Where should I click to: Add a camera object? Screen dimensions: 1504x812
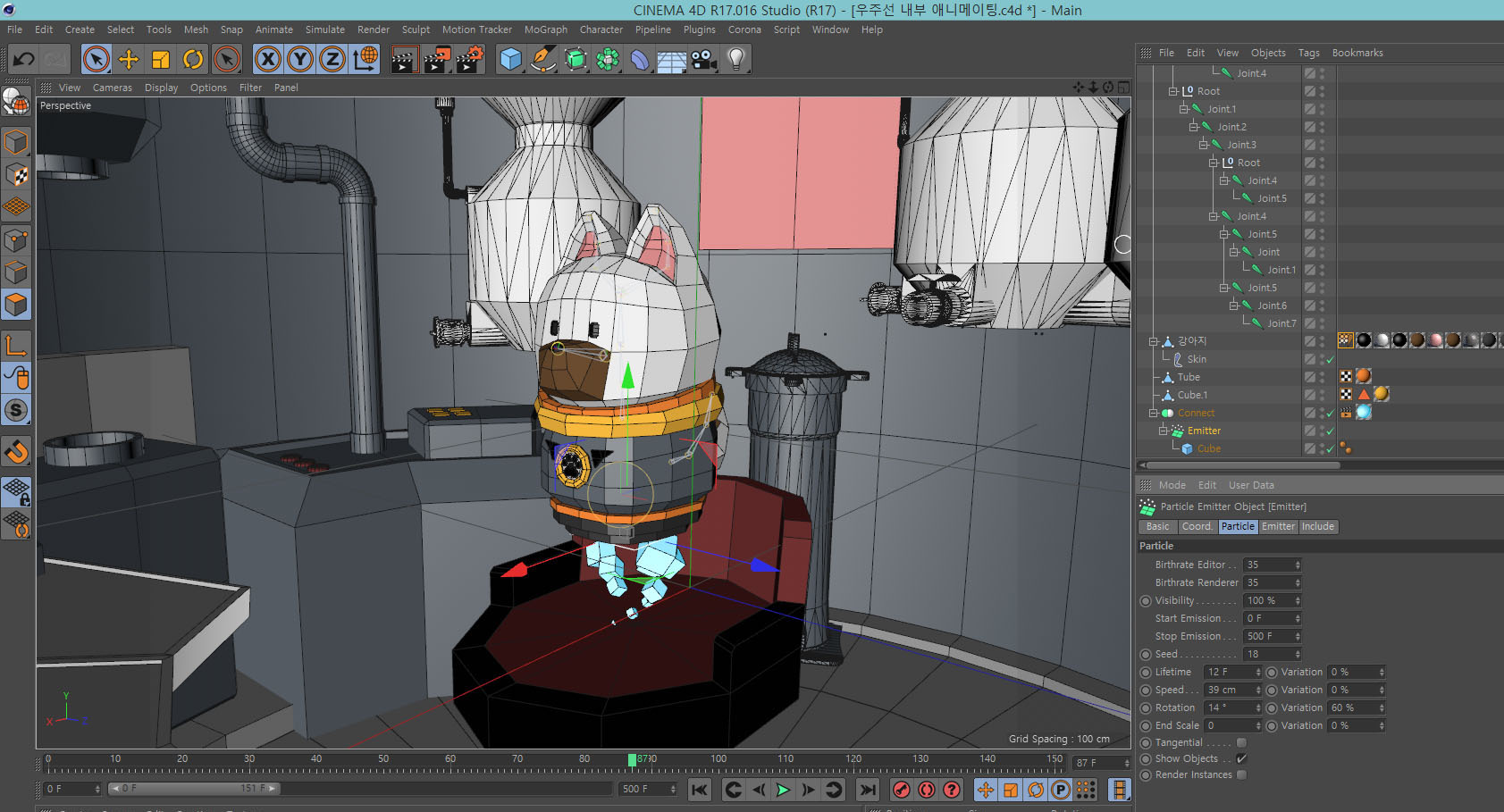704,59
